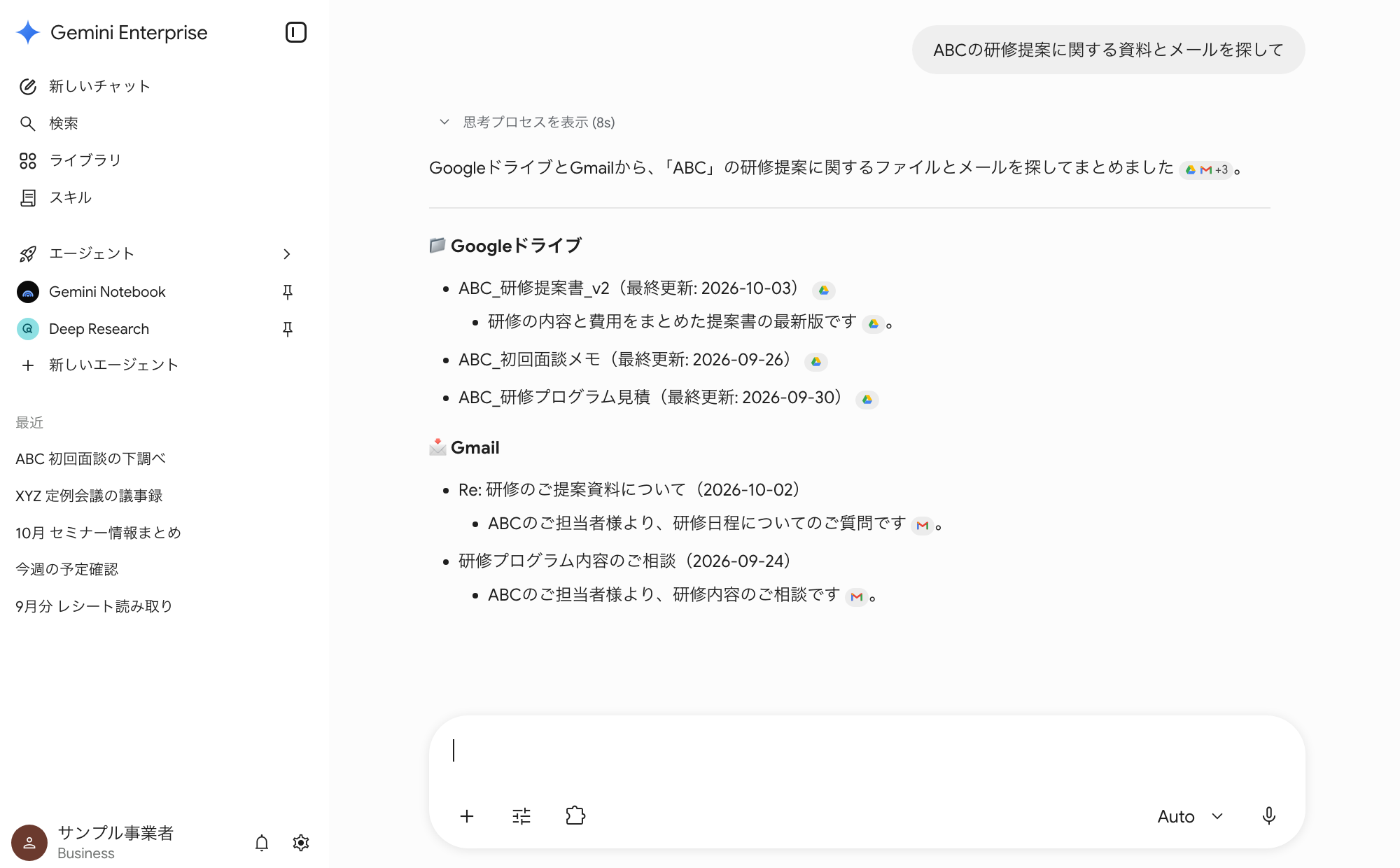Click the prompt text input field
The height and width of the screenshot is (868, 1400).
[867, 751]
